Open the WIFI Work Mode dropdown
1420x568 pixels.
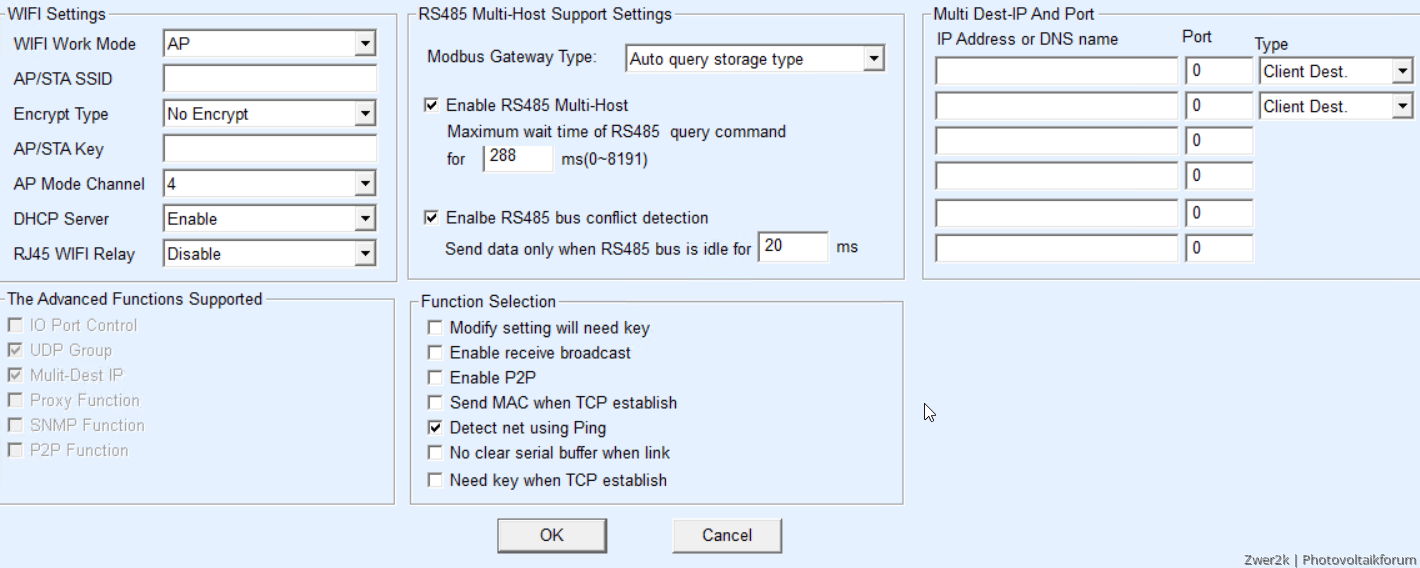tap(365, 44)
